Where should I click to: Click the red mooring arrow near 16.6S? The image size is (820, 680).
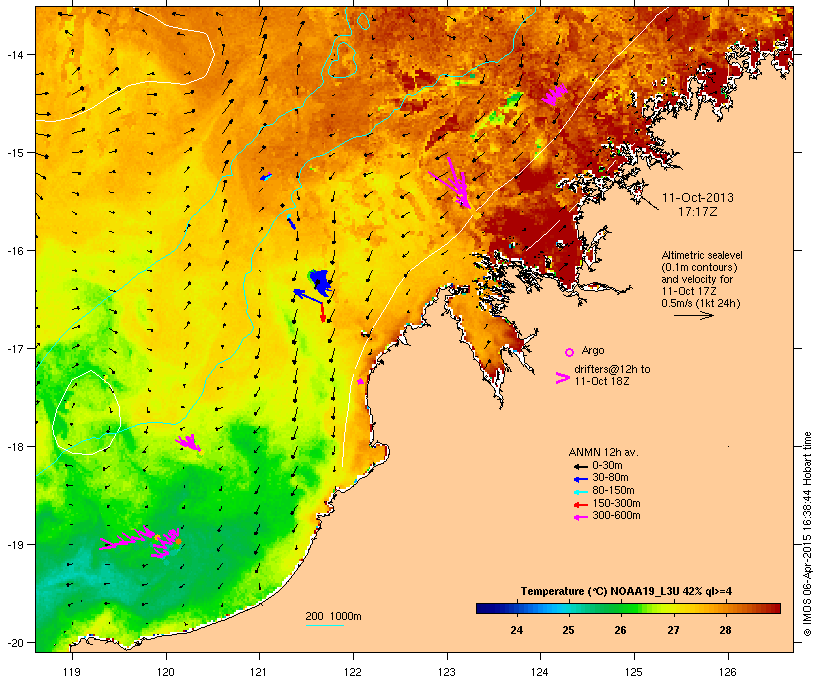point(322,312)
